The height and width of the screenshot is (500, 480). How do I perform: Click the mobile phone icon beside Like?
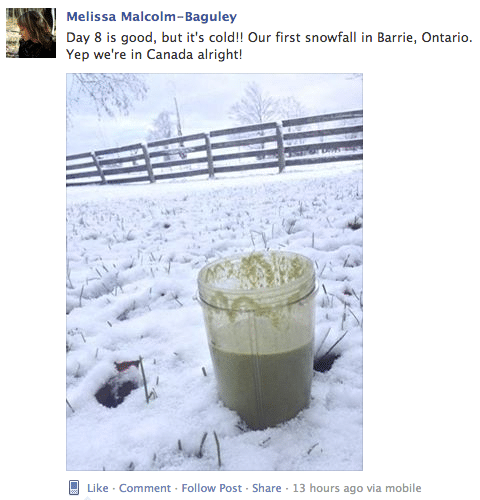74,488
